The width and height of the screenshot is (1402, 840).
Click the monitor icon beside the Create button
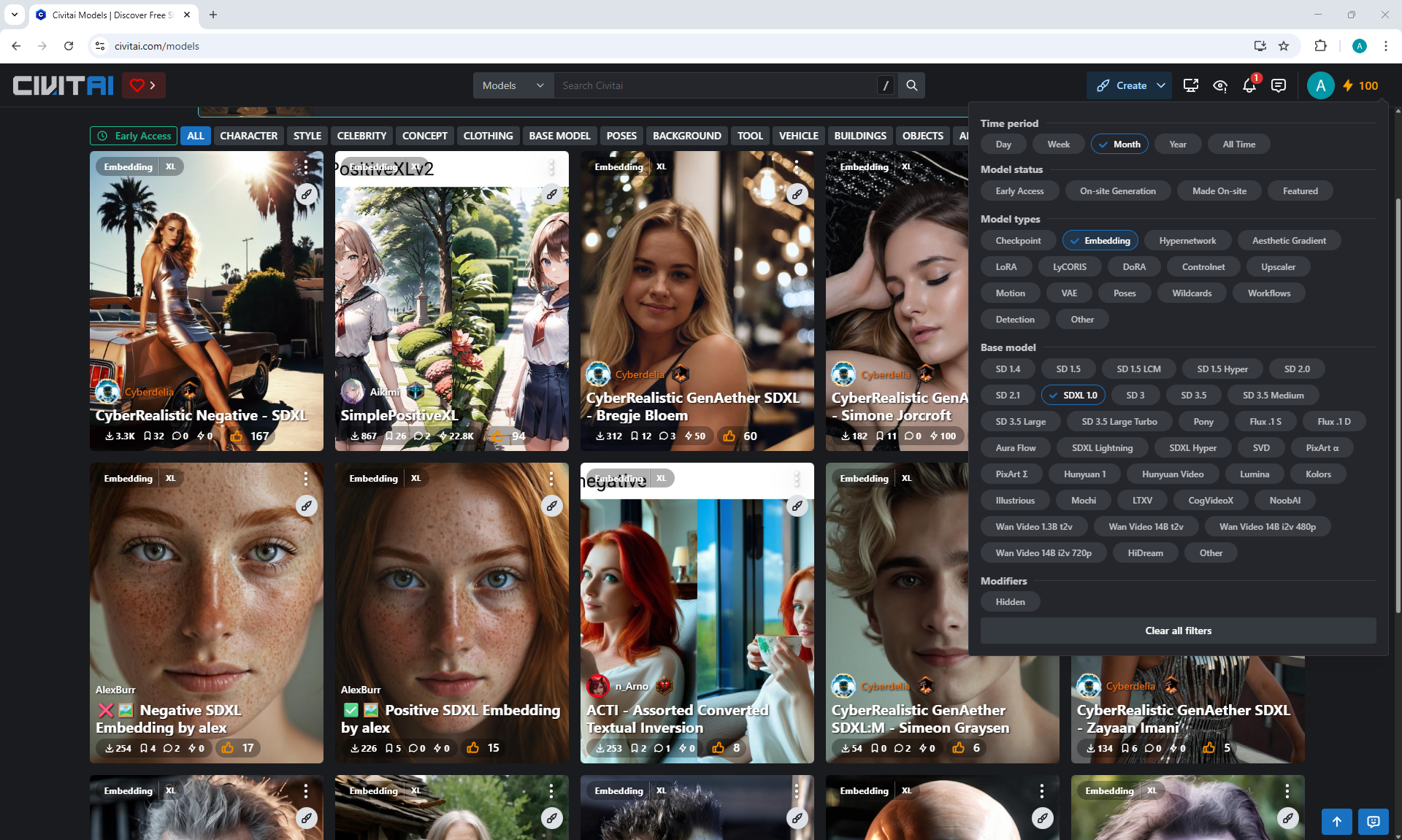(x=1190, y=86)
